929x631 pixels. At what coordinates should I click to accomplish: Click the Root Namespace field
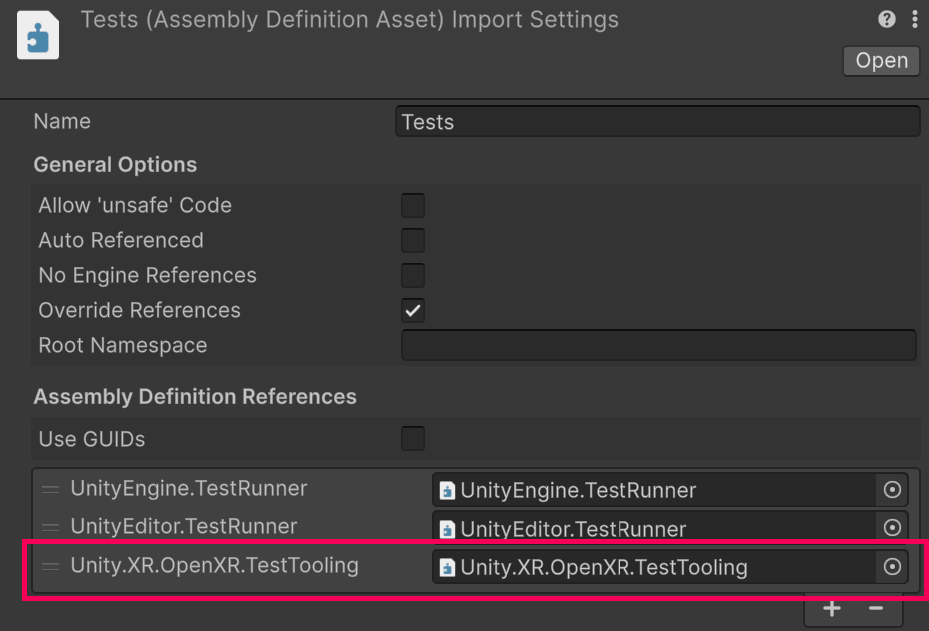click(657, 344)
